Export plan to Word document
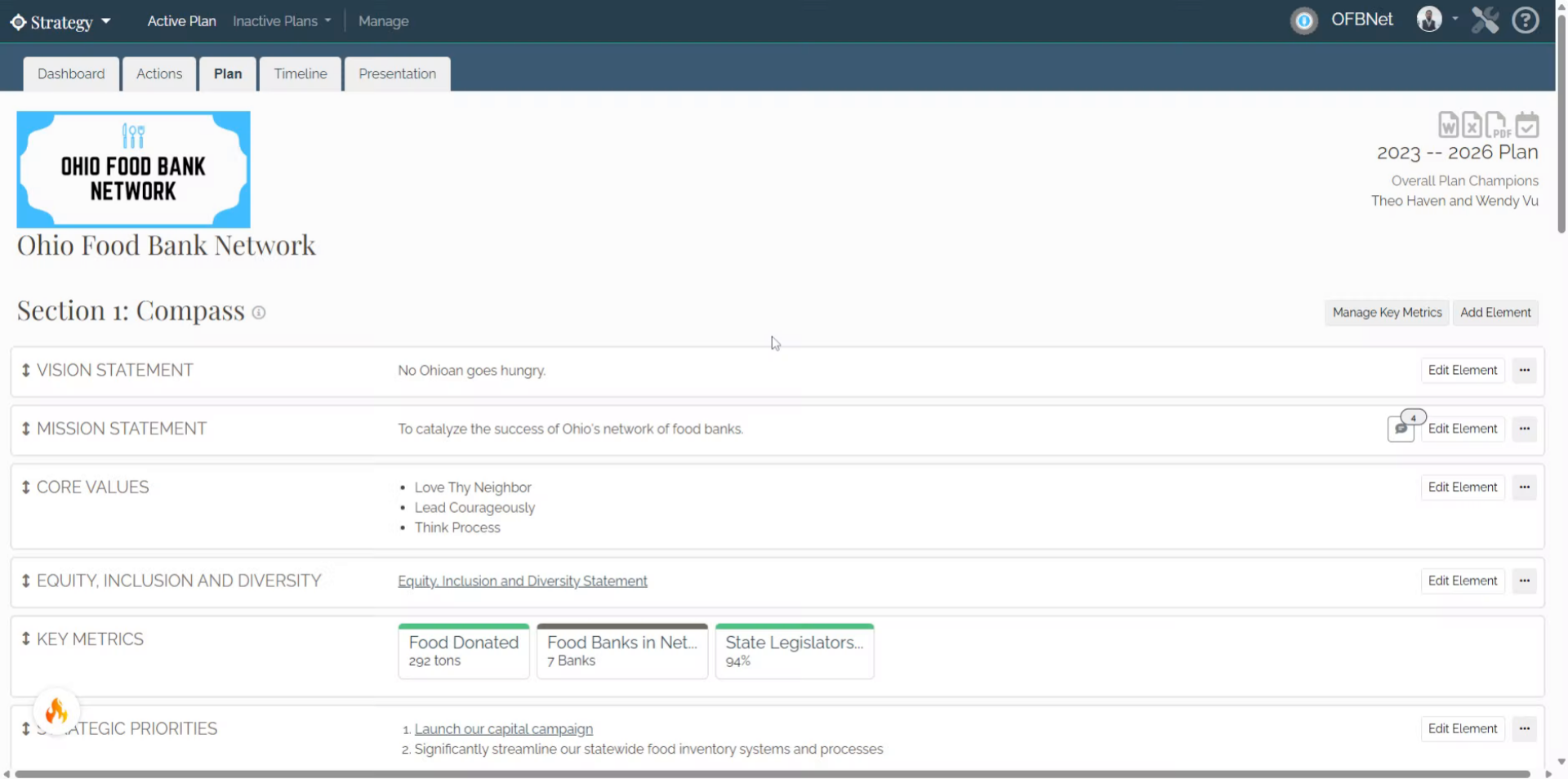This screenshot has width=1568, height=779. [1448, 125]
